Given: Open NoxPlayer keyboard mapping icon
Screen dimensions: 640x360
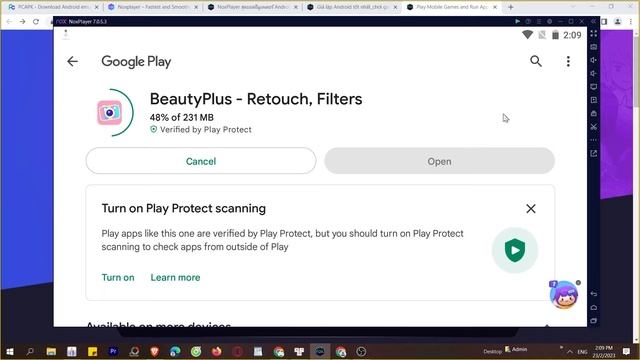Looking at the screenshot, I should (x=594, y=47).
